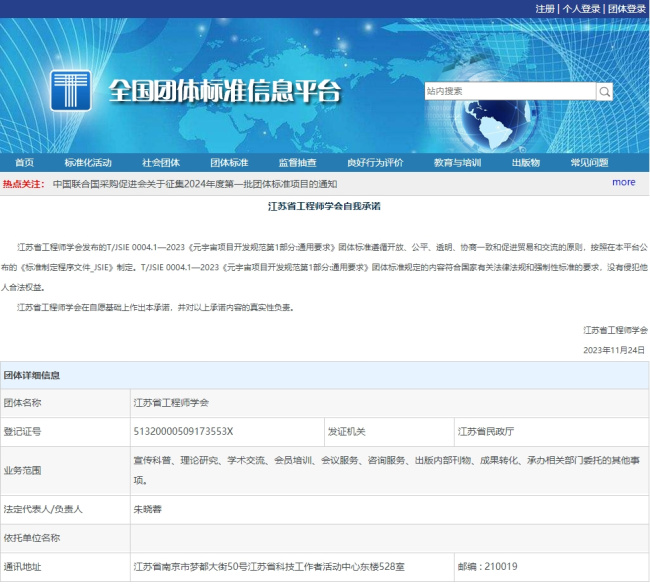Screen dimensions: 650x588
Task: Open the 标准化活动 menu item
Action: 88,162
